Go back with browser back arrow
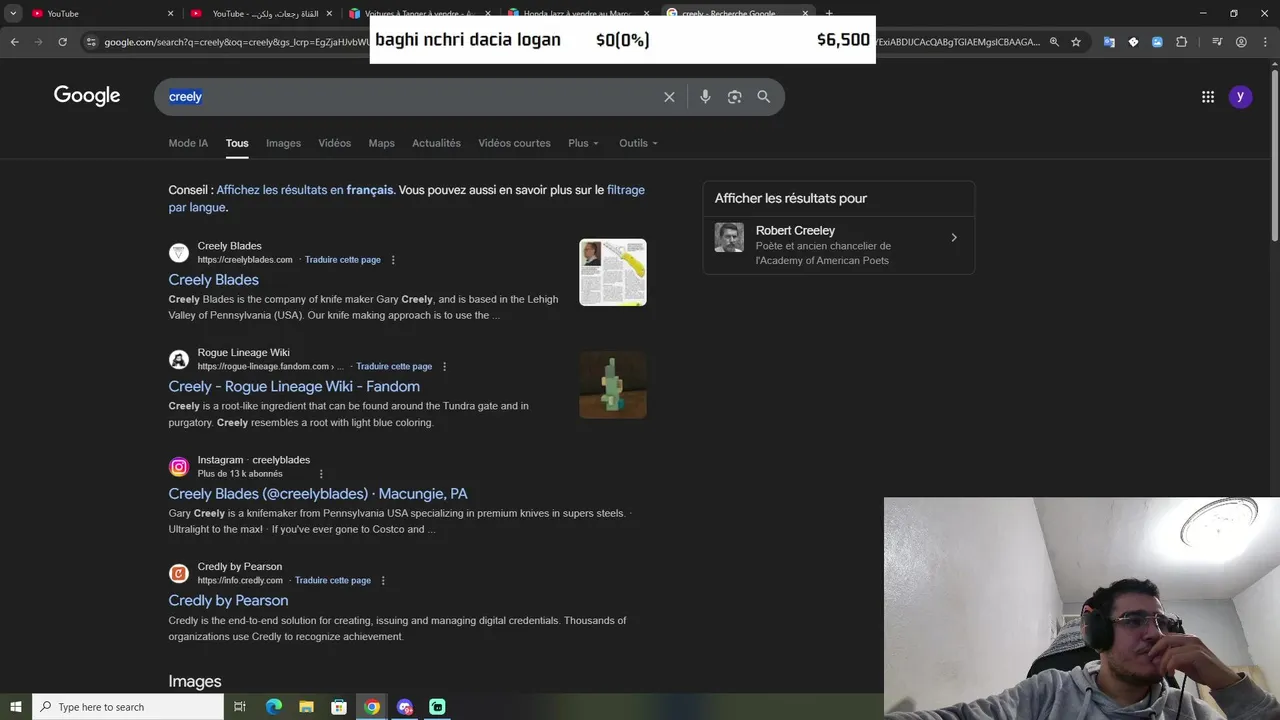Screen dimensions: 1280x720 pos(14,42)
